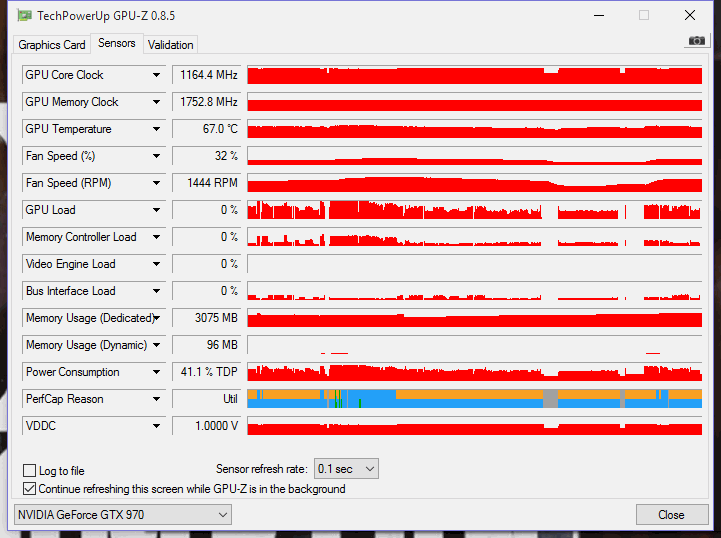Click the Memory Usage (Dedicated) graph
This screenshot has height=538, width=721.
[x=475, y=318]
